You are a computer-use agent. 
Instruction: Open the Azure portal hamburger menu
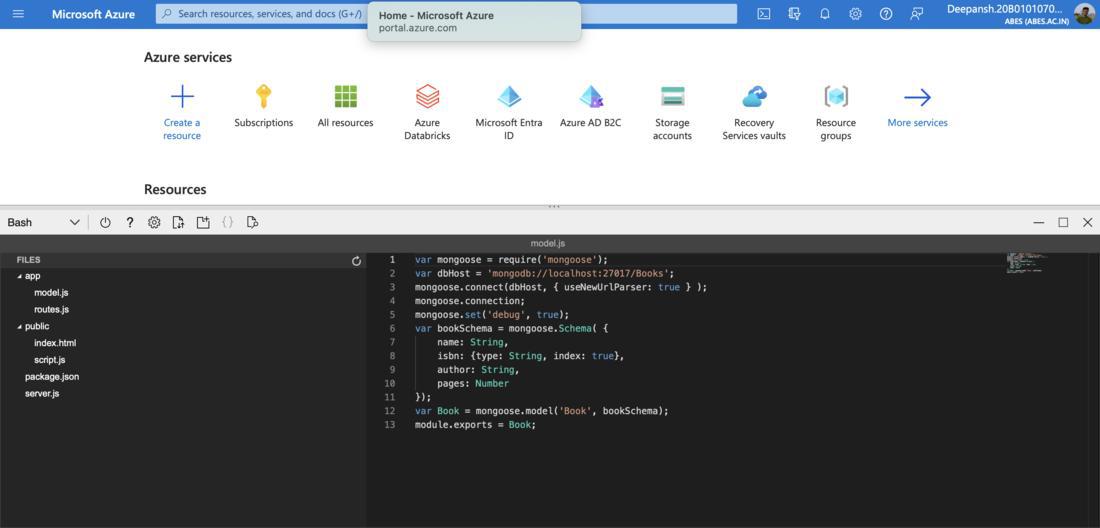click(x=18, y=13)
